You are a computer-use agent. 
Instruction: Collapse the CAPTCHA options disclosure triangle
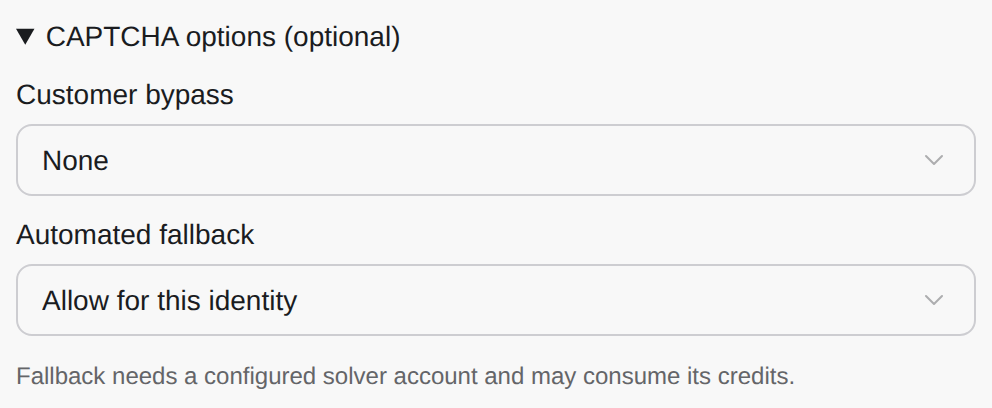(x=25, y=37)
